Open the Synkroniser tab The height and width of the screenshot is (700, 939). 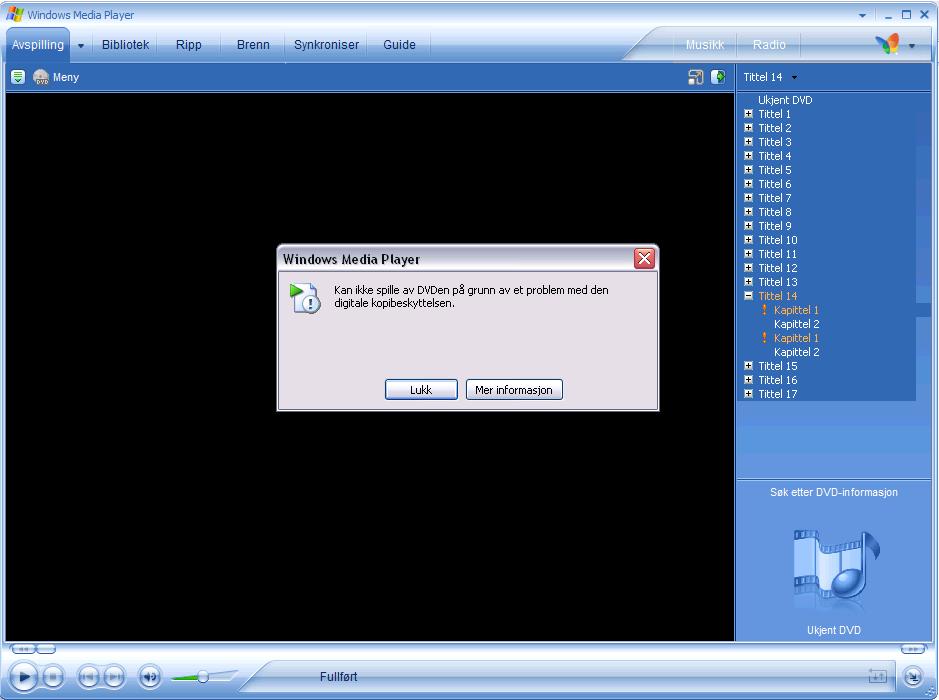(x=326, y=45)
